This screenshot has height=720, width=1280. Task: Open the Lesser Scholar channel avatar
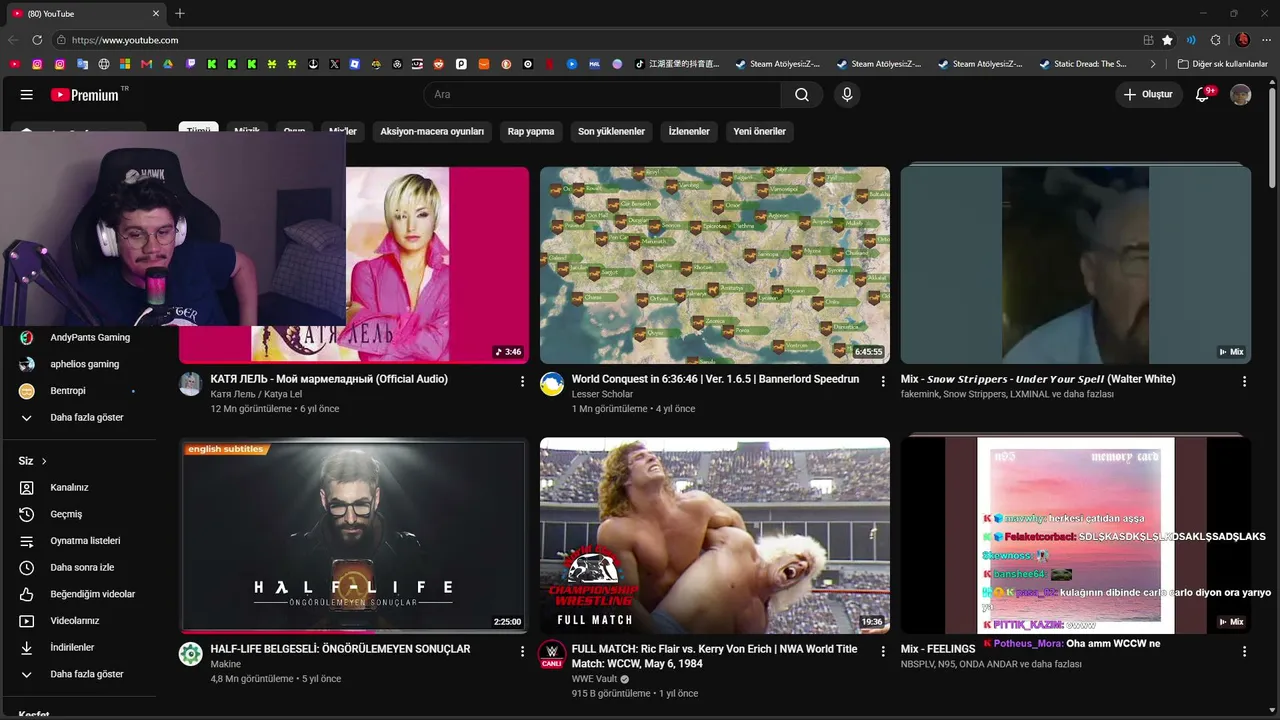click(x=552, y=385)
